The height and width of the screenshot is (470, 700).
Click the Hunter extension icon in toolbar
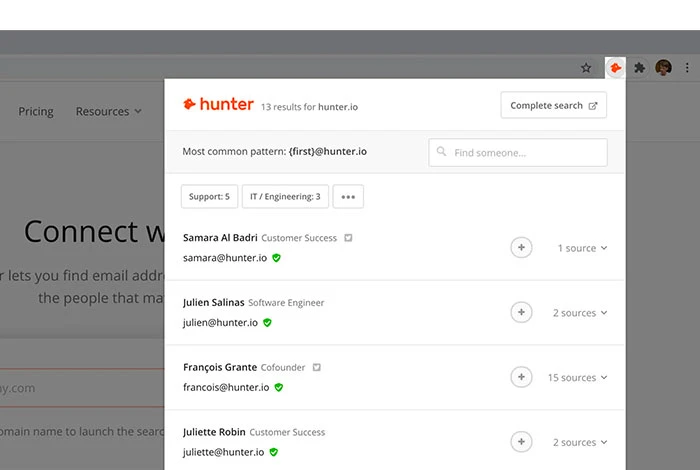(x=616, y=68)
